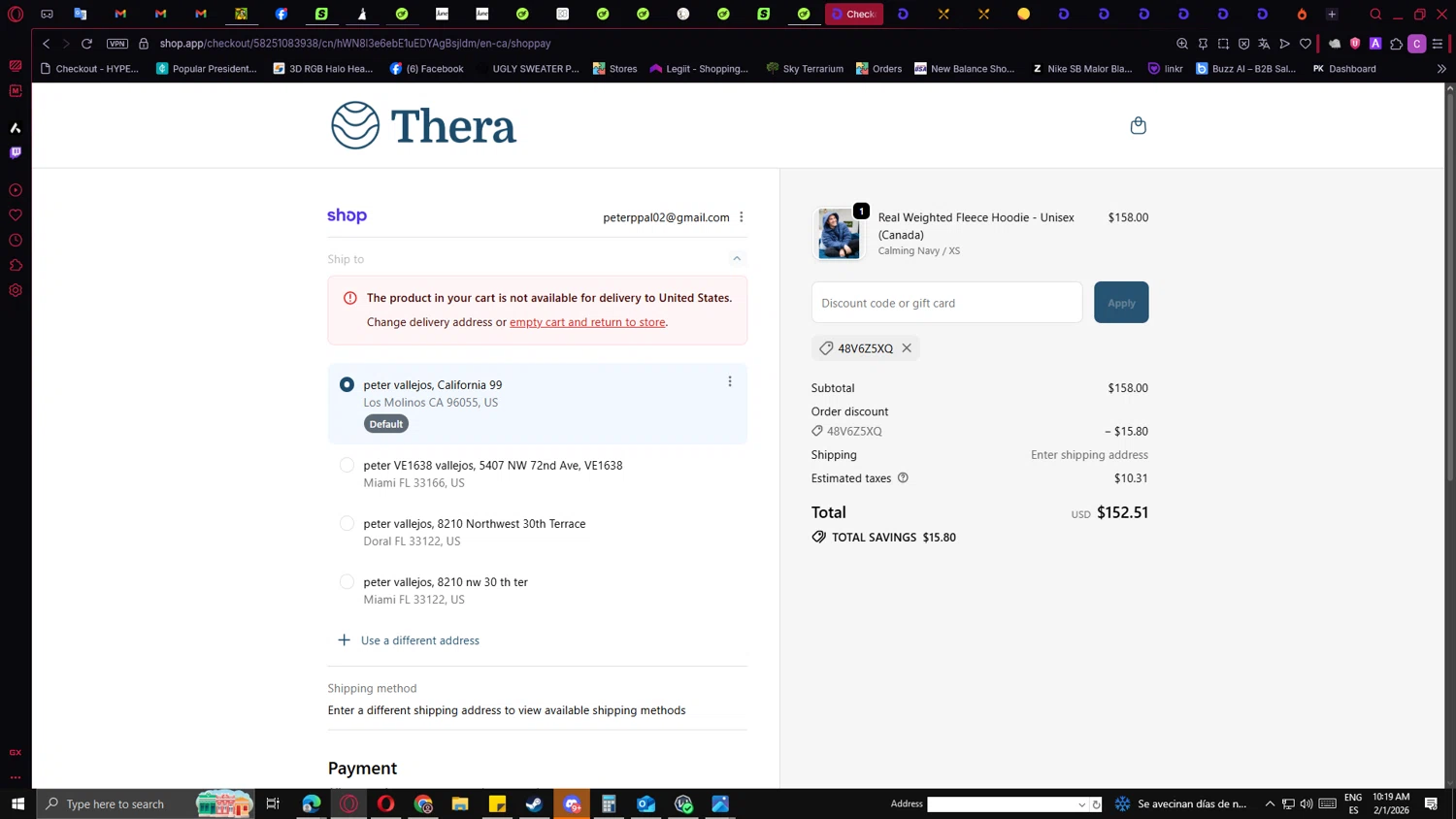Open new browser tab
This screenshot has height=819, width=1456.
[x=1332, y=15]
